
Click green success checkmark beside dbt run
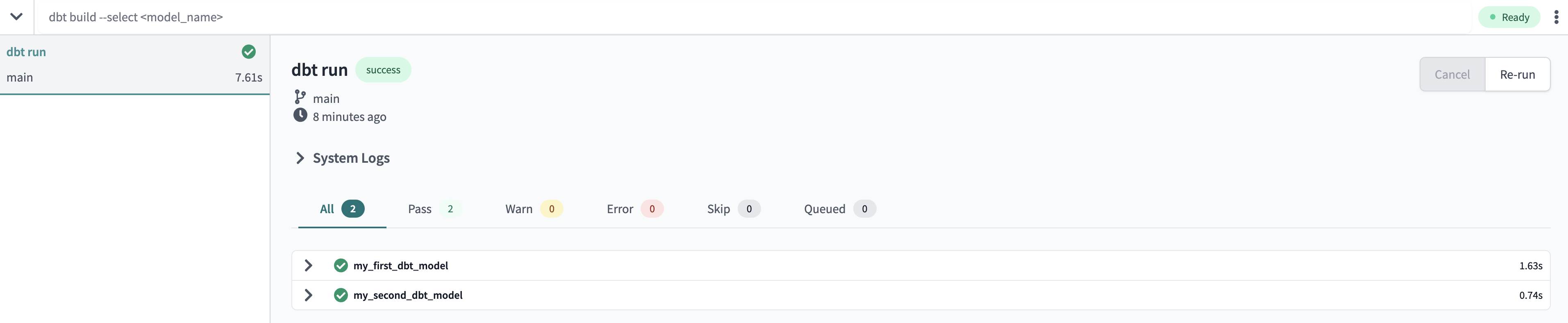[x=248, y=52]
